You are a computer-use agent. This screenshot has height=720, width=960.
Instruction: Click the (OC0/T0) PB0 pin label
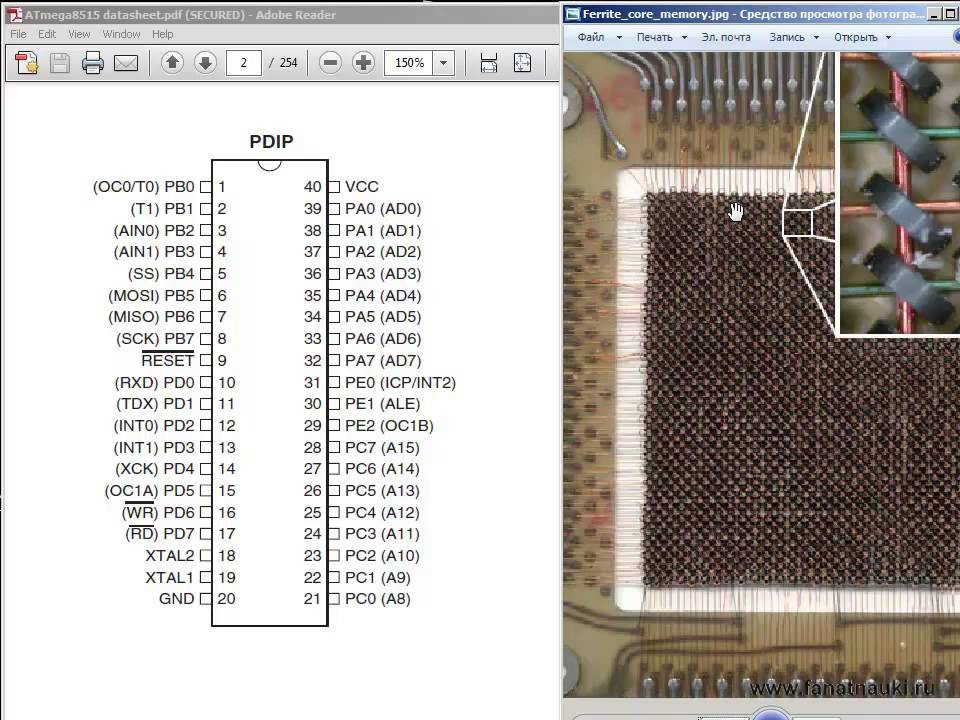[x=143, y=187]
